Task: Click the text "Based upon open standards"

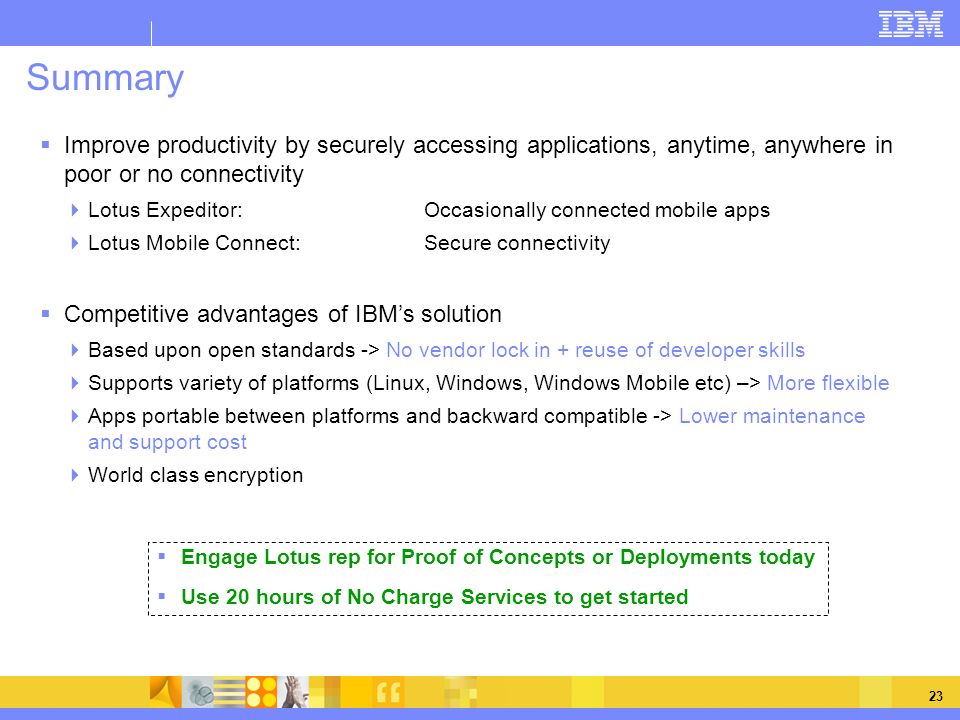Action: (222, 350)
